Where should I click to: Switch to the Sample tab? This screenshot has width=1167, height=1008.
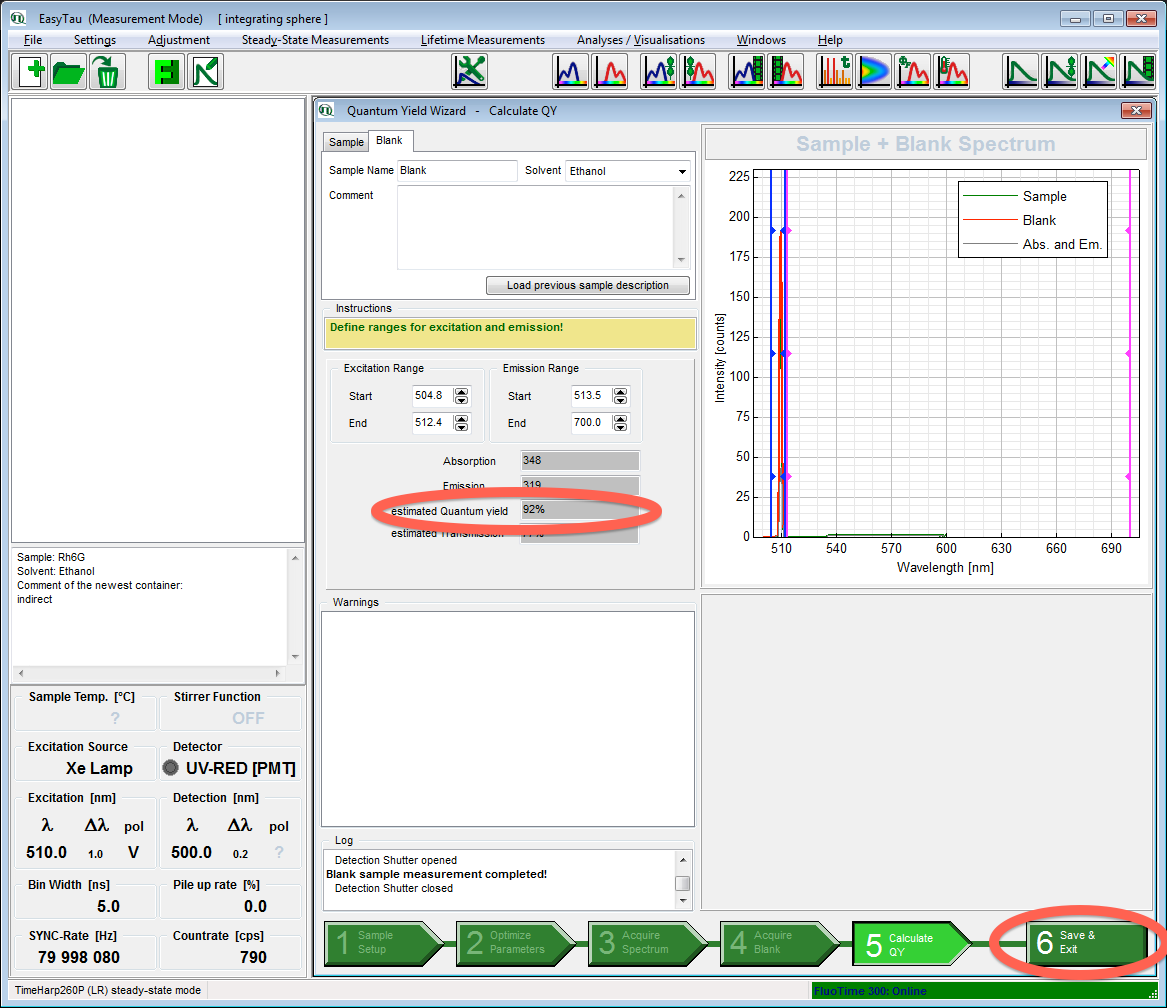coord(346,142)
